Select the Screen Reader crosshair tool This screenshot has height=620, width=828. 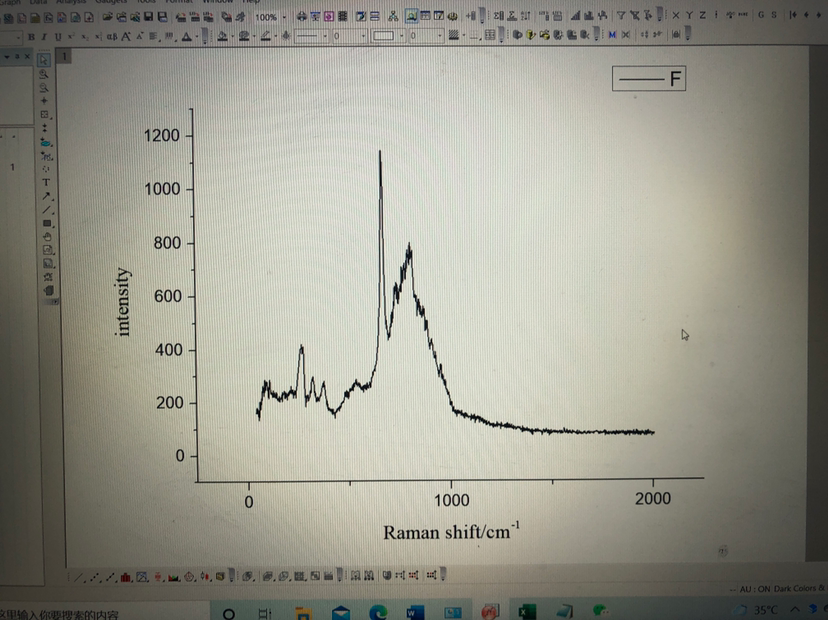[44, 101]
